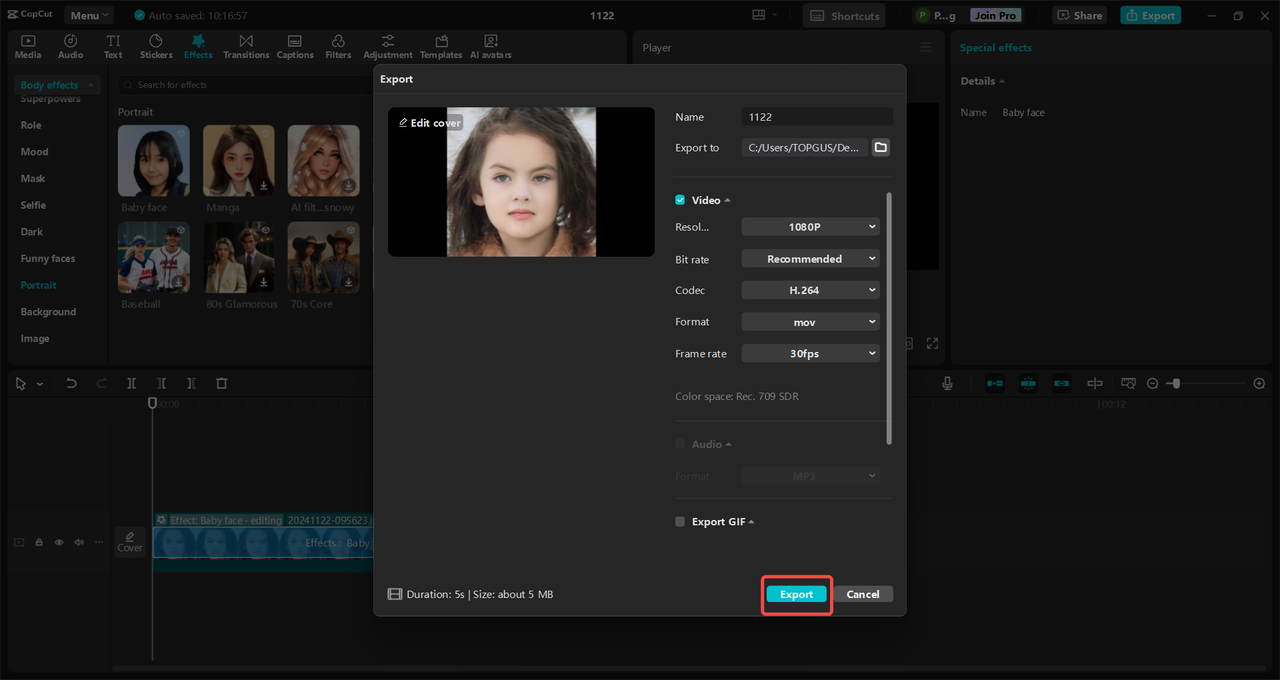Click the export settings vertical scrollbar
Image resolution: width=1280 pixels, height=680 pixels.
889,319
